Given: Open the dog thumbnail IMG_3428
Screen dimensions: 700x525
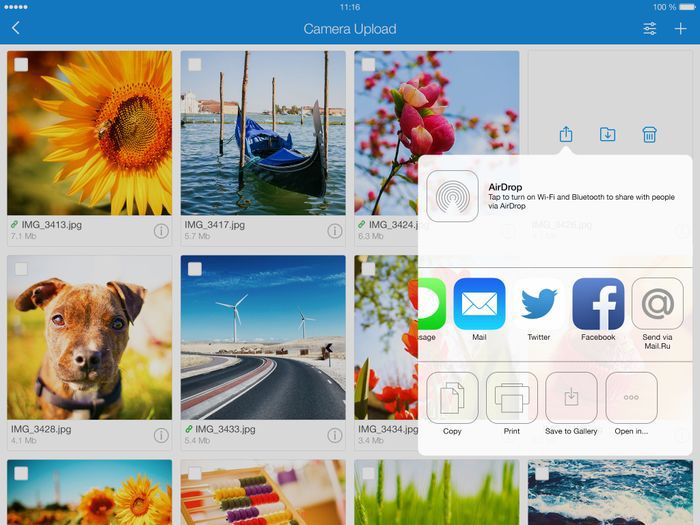Looking at the screenshot, I should (x=89, y=338).
